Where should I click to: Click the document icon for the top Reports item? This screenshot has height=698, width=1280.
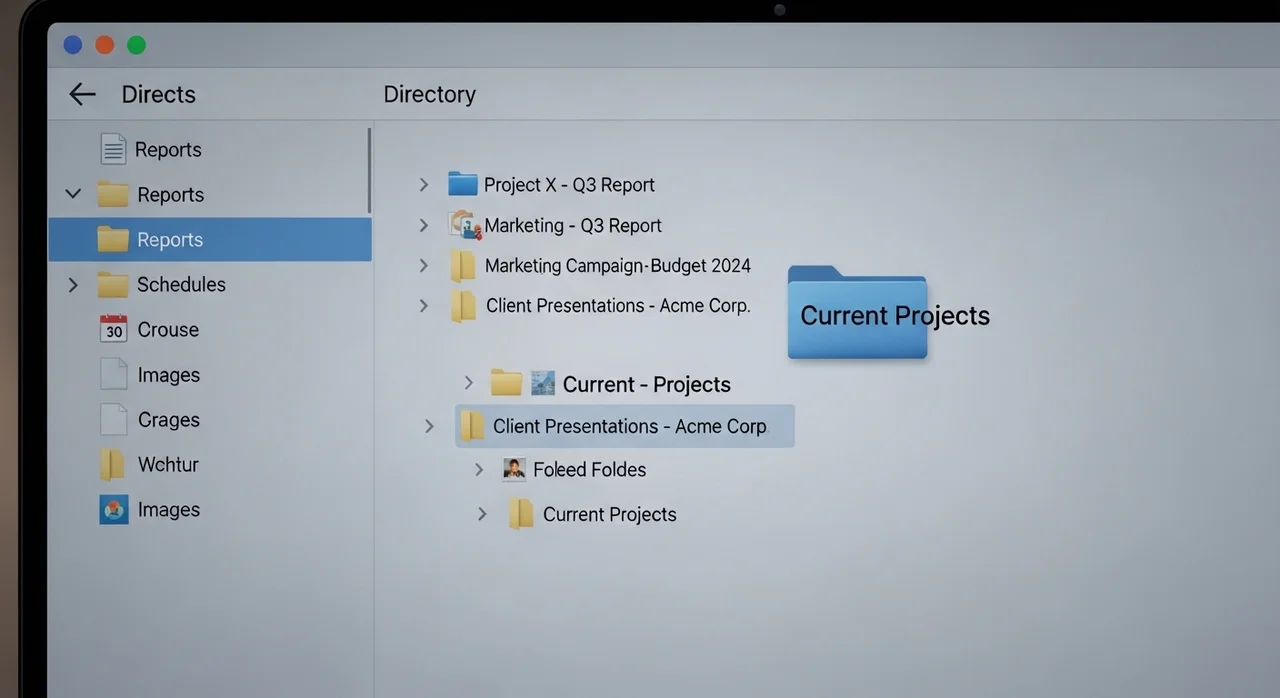[114, 149]
